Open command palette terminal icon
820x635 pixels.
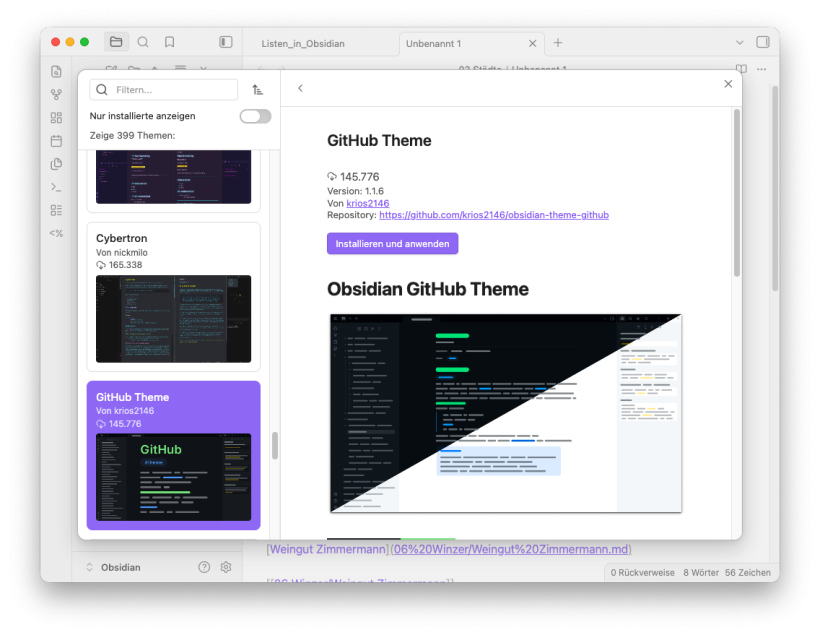[56, 187]
